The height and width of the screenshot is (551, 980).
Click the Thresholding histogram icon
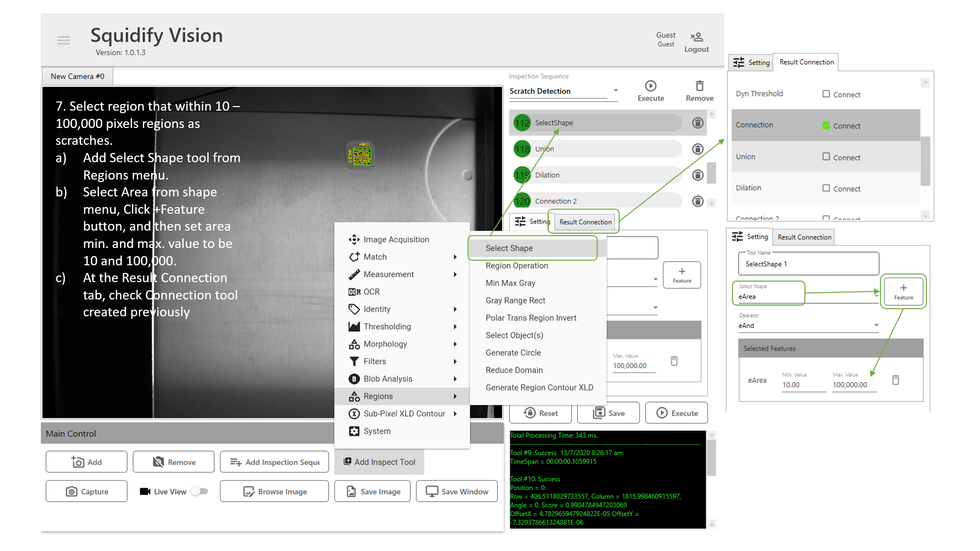(x=354, y=327)
